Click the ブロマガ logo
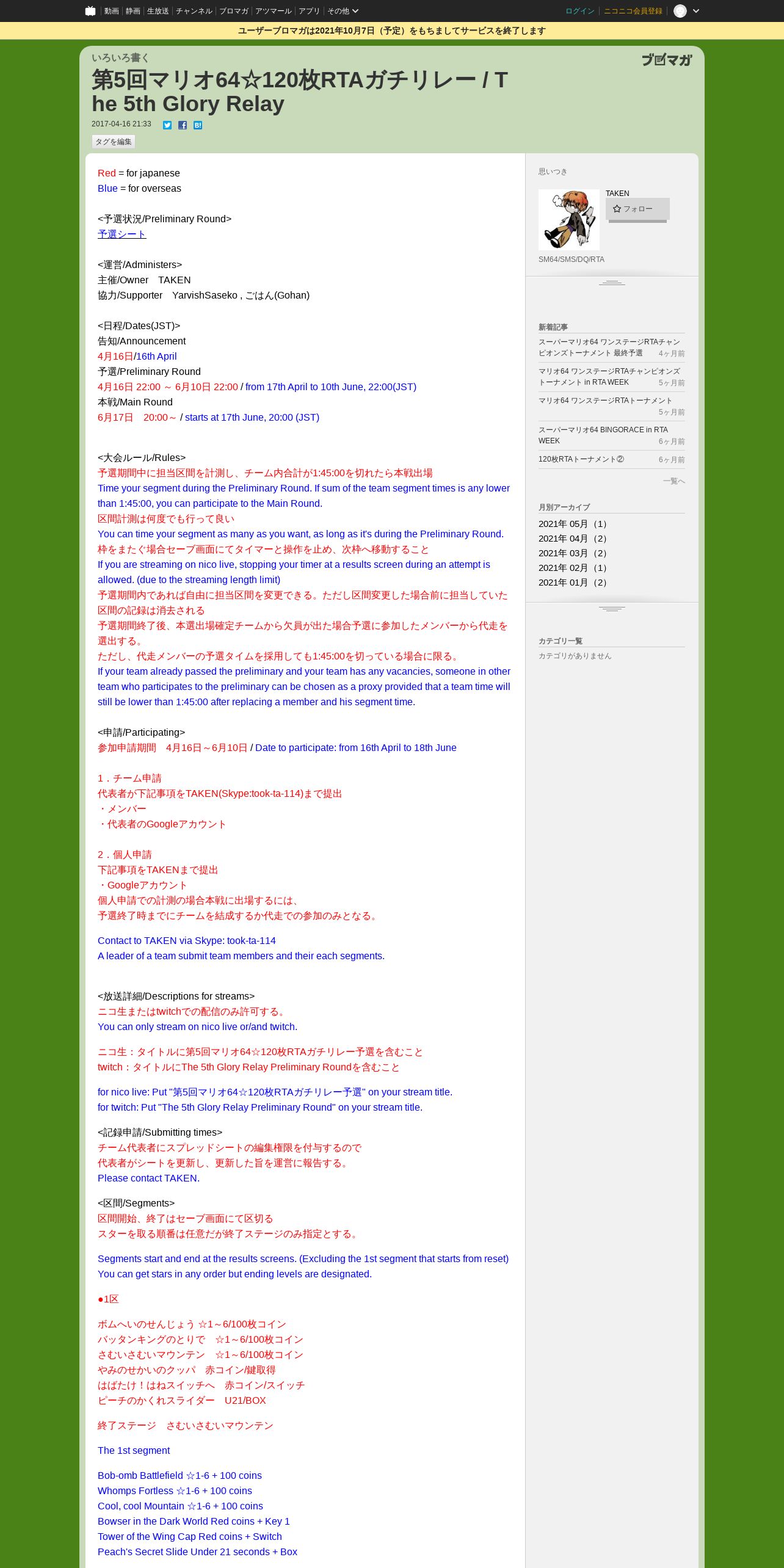 click(667, 59)
